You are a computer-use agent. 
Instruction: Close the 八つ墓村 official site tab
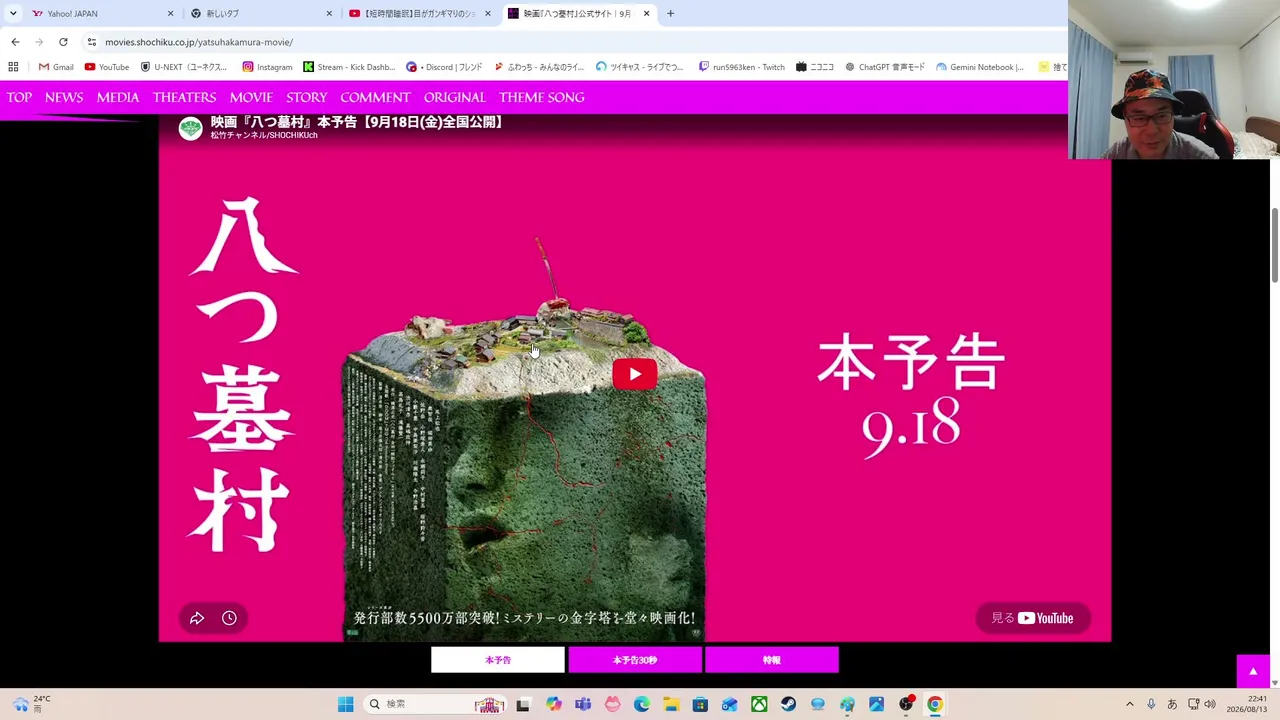click(x=646, y=14)
